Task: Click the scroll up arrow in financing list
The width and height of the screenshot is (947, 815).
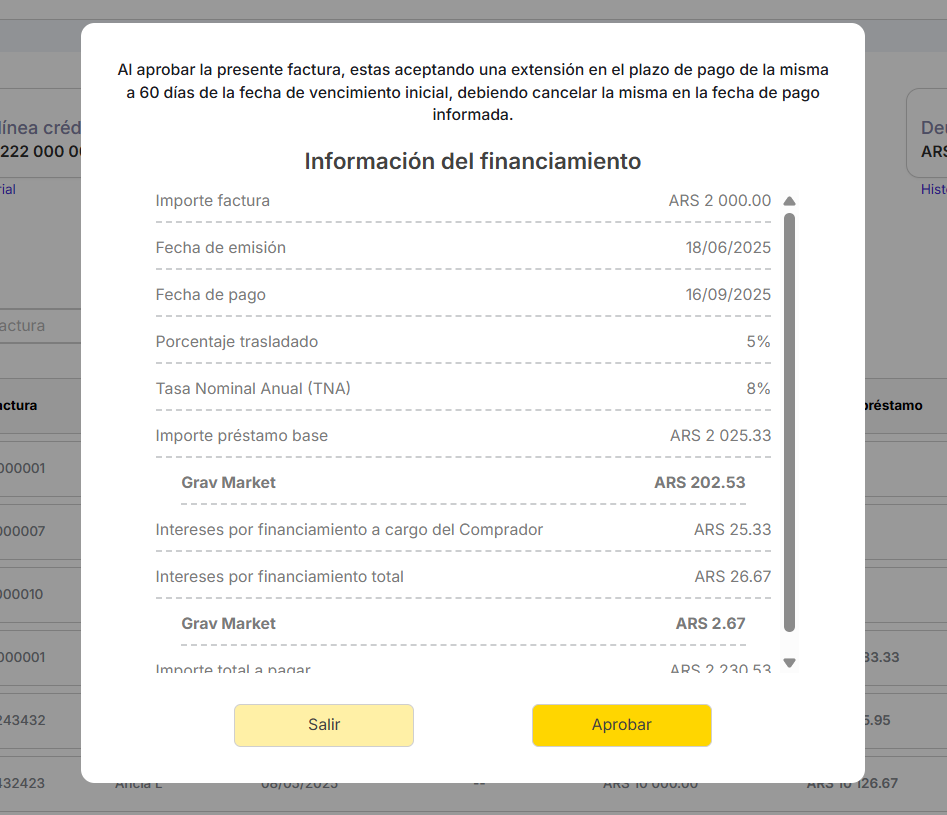Action: coord(789,201)
